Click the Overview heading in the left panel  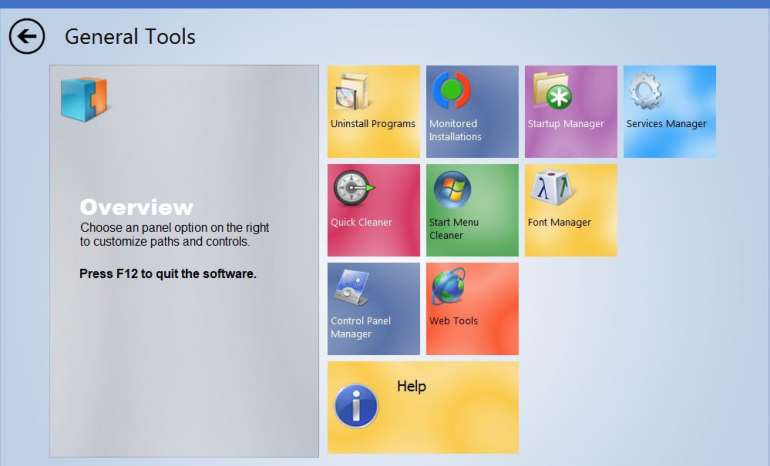click(x=136, y=208)
